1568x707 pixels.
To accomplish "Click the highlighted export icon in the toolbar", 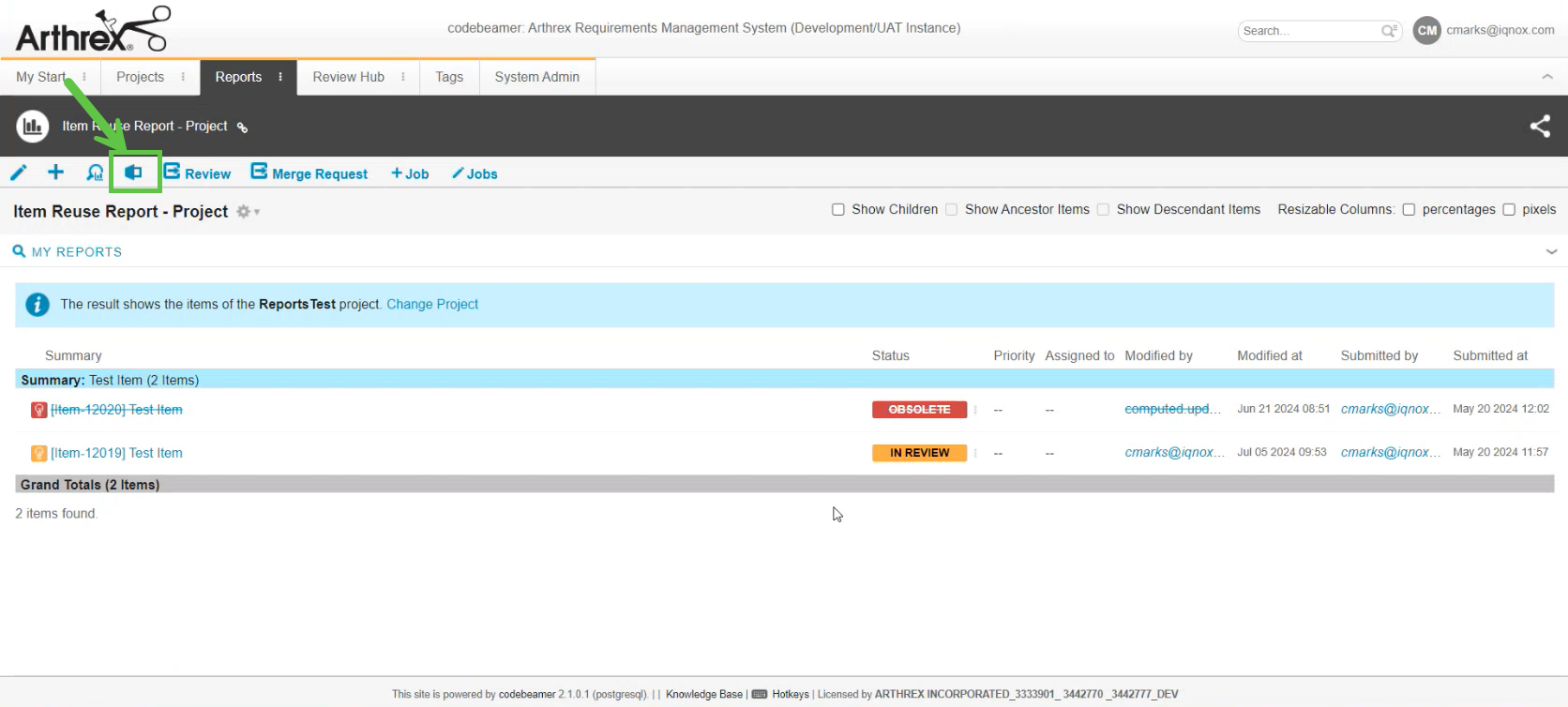I will (x=134, y=173).
